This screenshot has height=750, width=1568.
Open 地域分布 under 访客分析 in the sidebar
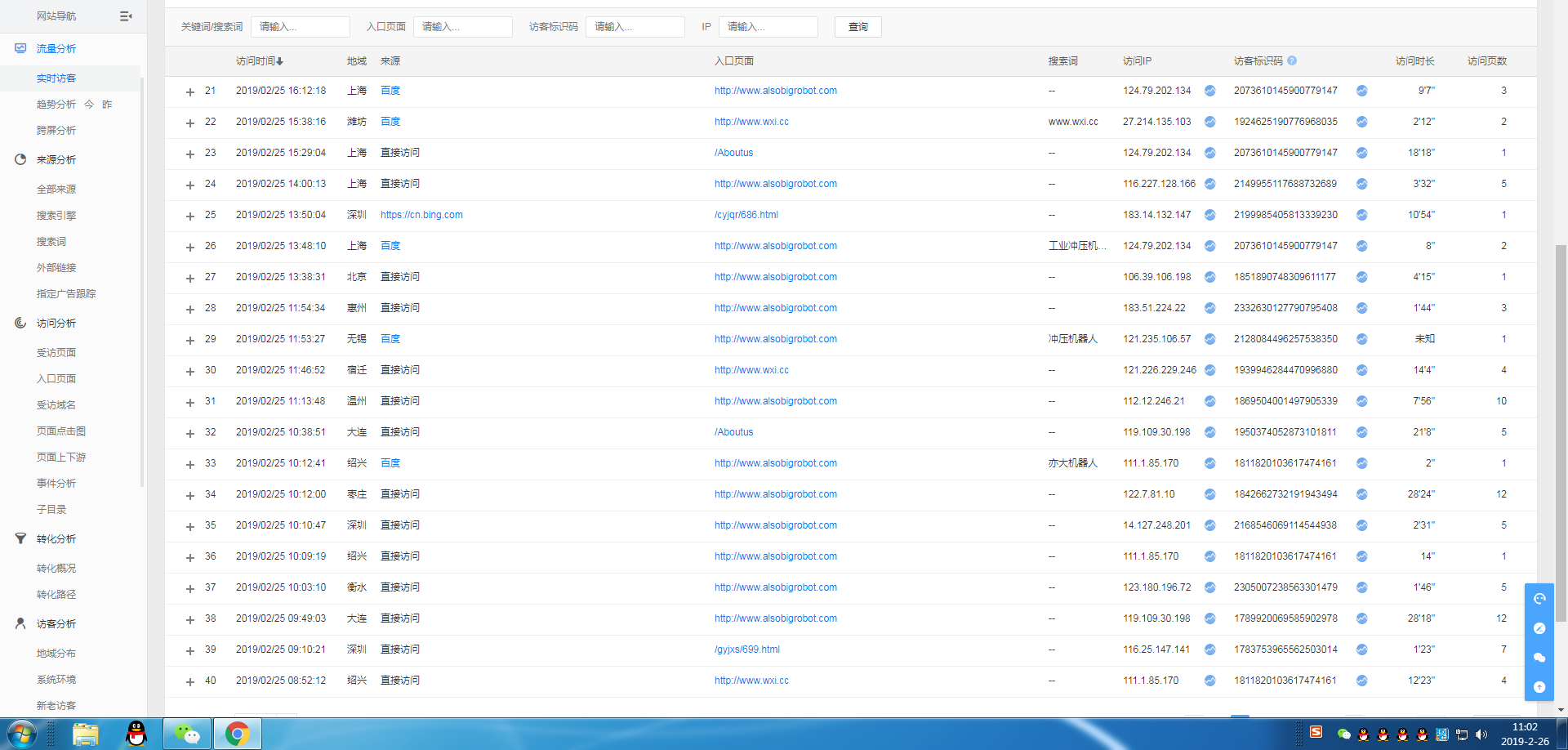point(56,654)
